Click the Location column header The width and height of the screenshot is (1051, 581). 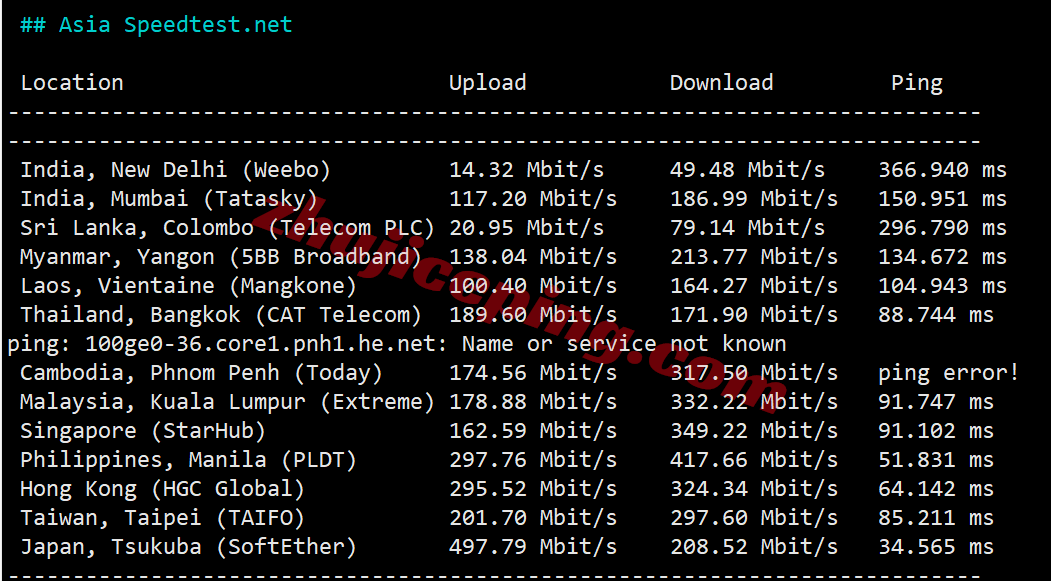[x=72, y=83]
